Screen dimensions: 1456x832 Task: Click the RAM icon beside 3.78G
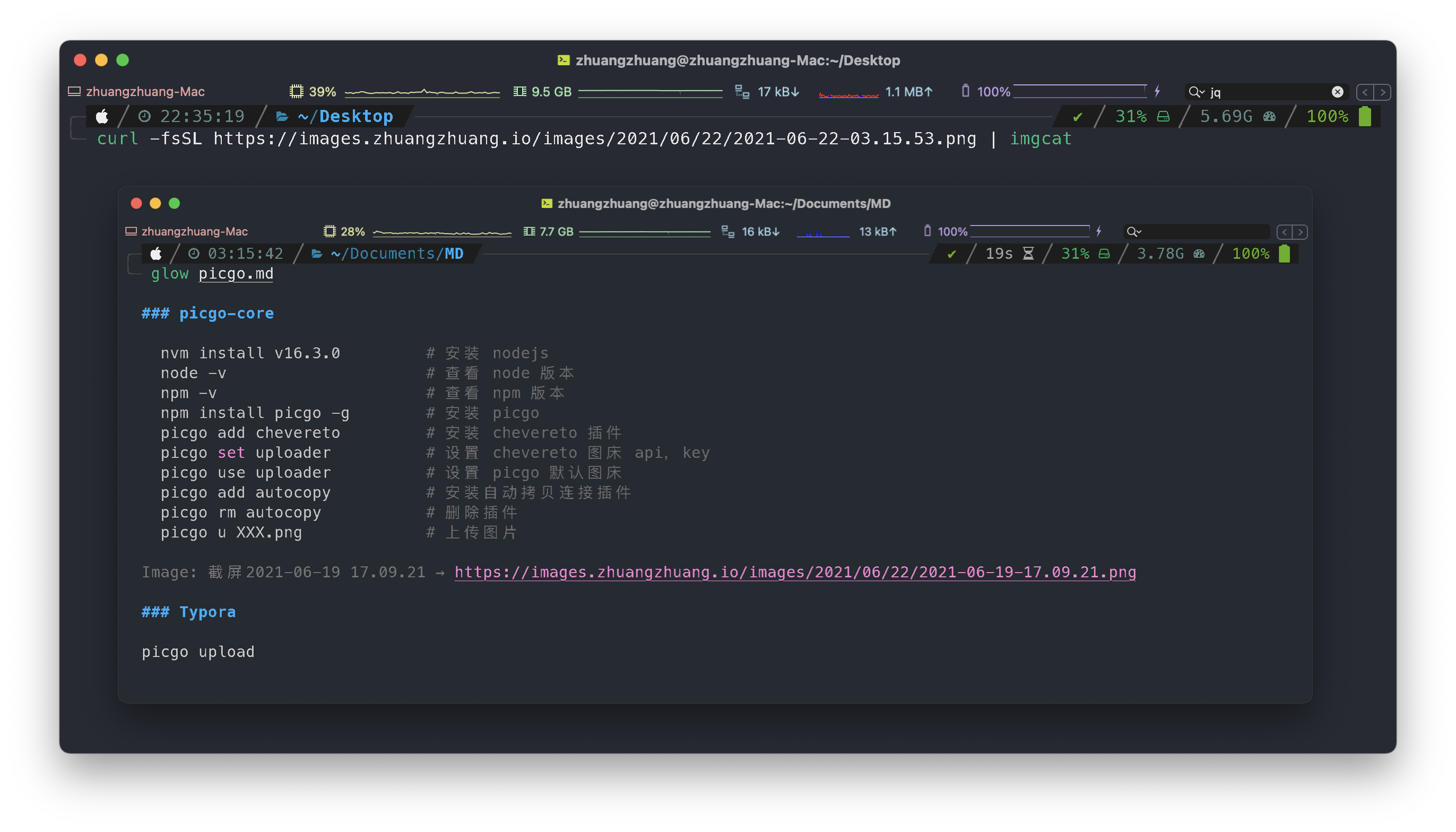click(x=1199, y=254)
